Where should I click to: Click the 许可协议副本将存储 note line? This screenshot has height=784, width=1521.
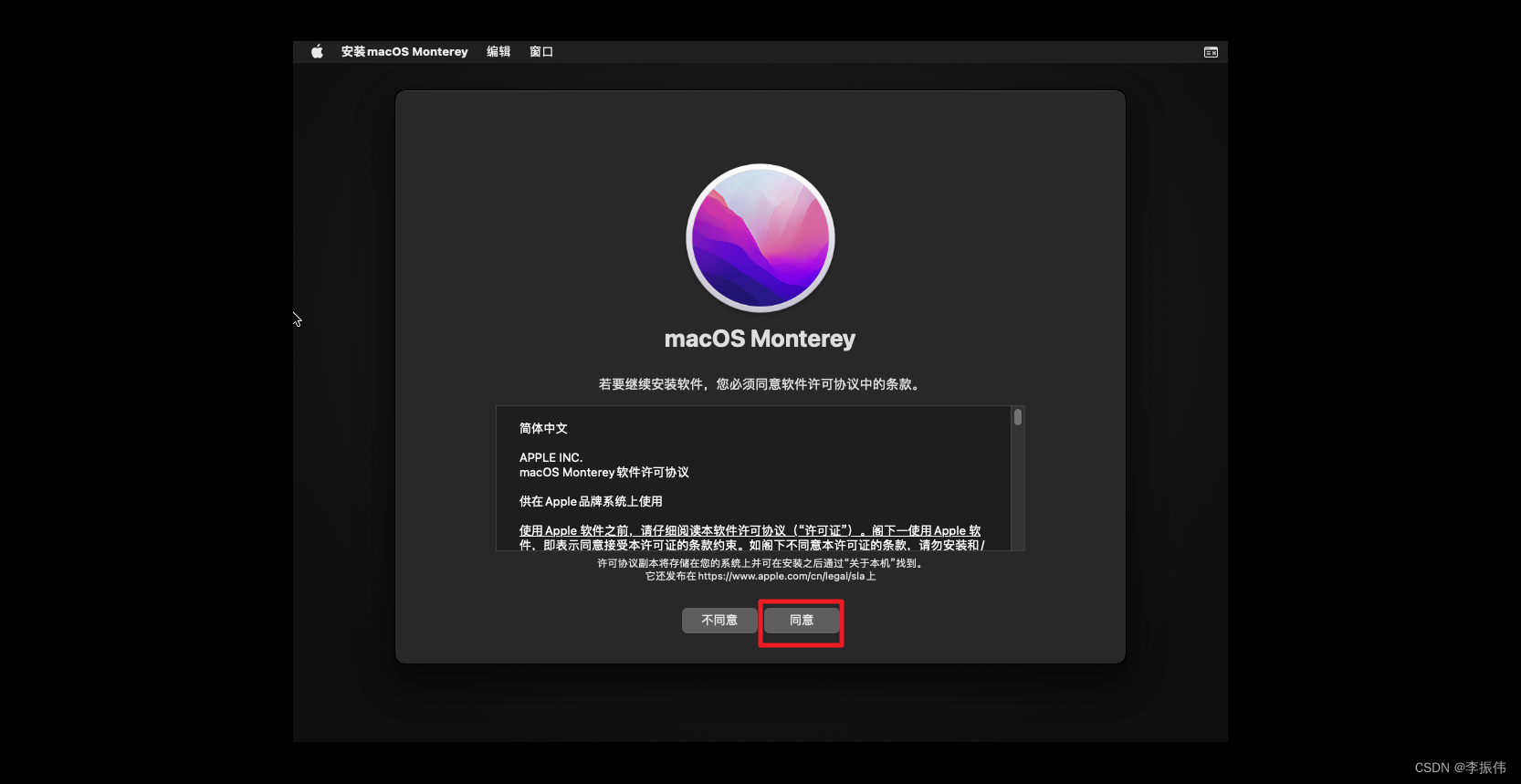[760, 563]
